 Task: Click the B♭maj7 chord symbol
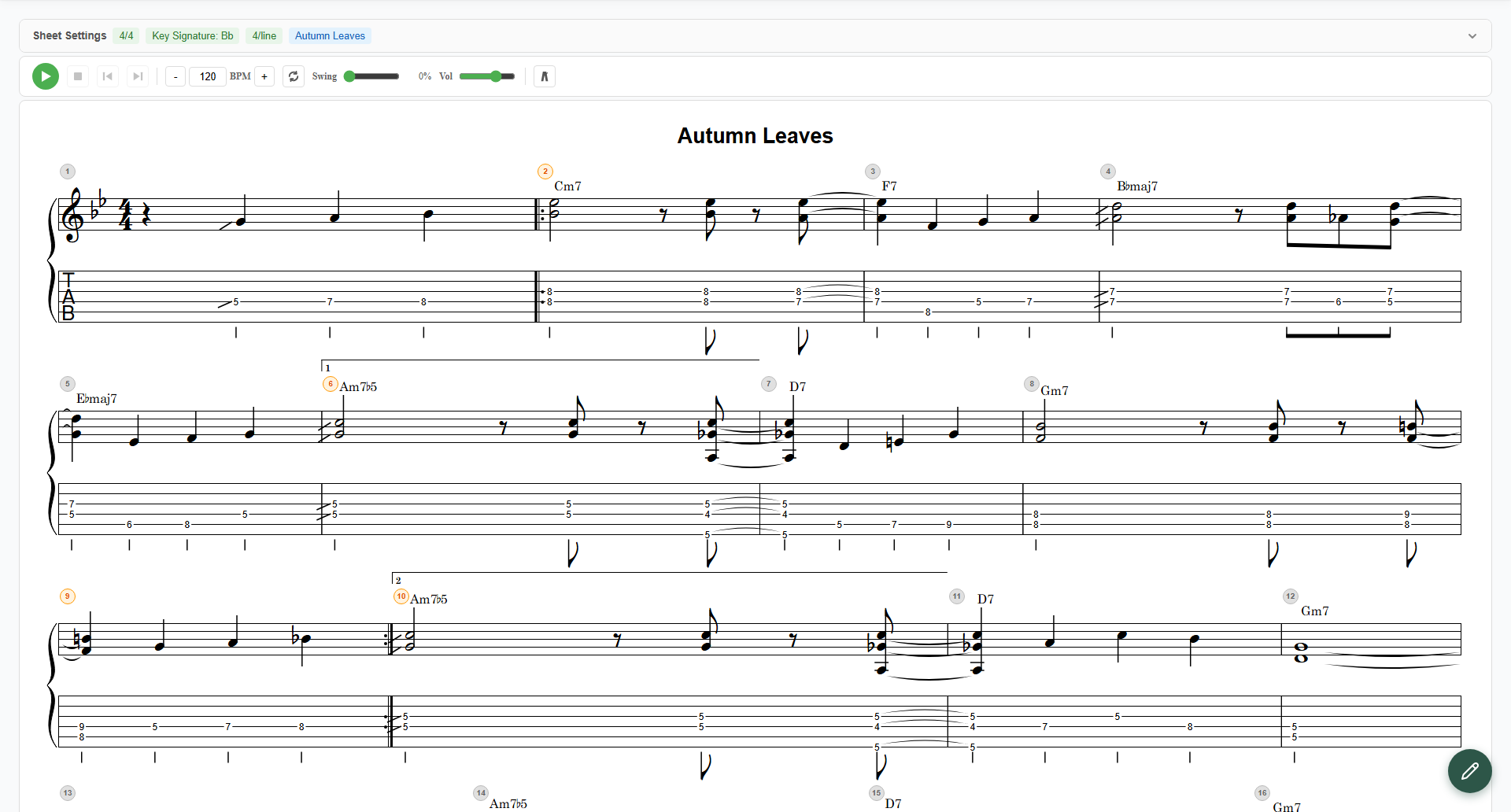click(1137, 186)
